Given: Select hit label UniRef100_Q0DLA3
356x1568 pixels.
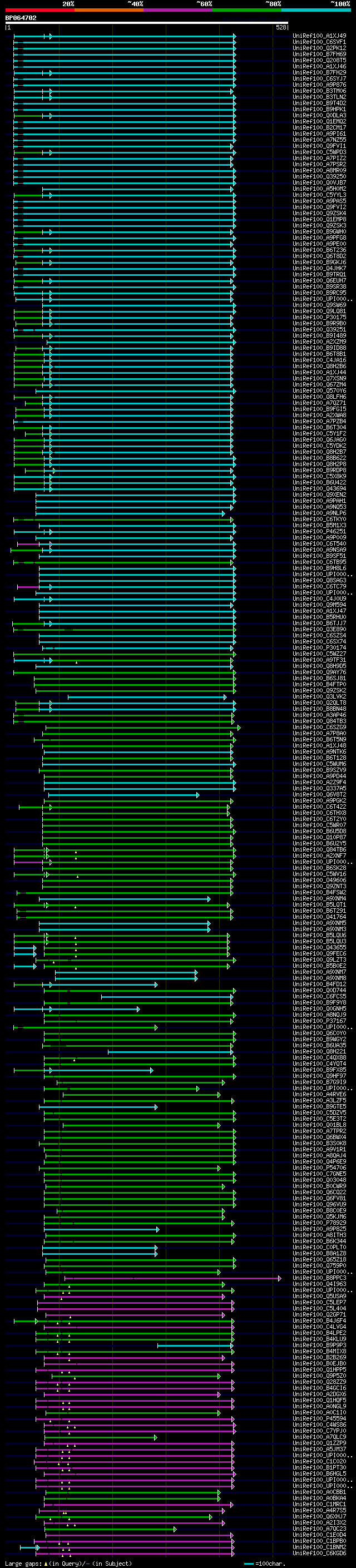Looking at the screenshot, I should tap(319, 115).
